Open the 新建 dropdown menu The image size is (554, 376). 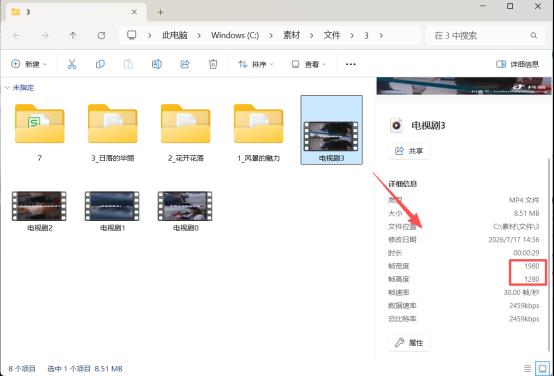point(29,64)
